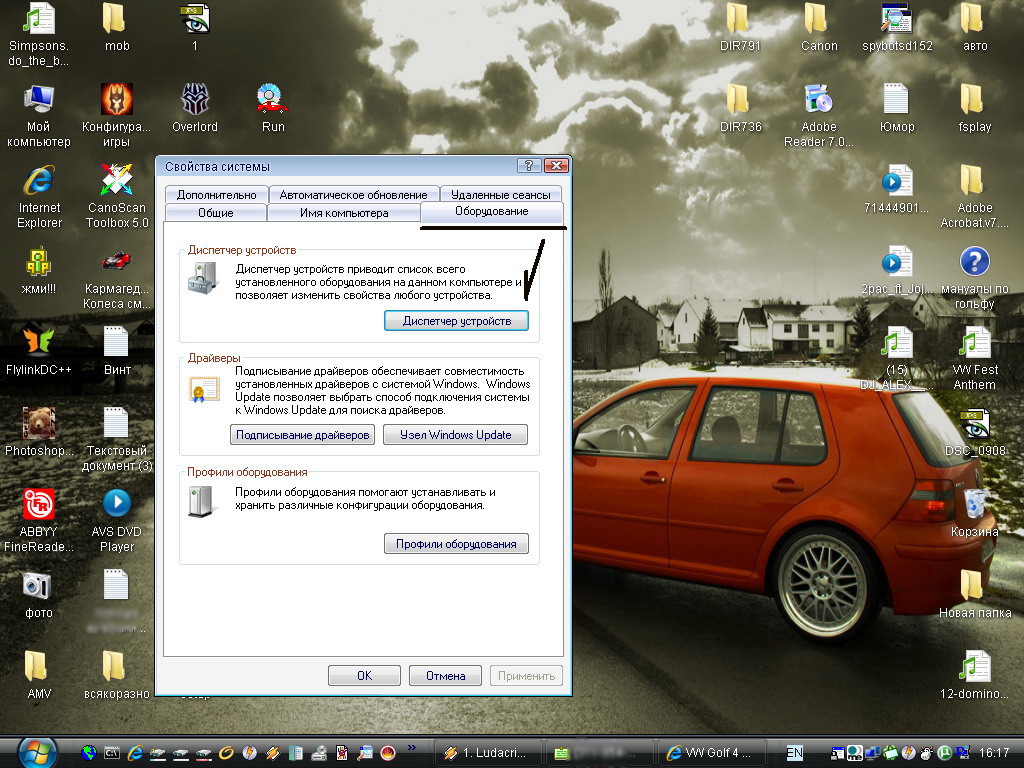Open the Диспетчер устройств button
The image size is (1024, 768).
click(x=456, y=321)
